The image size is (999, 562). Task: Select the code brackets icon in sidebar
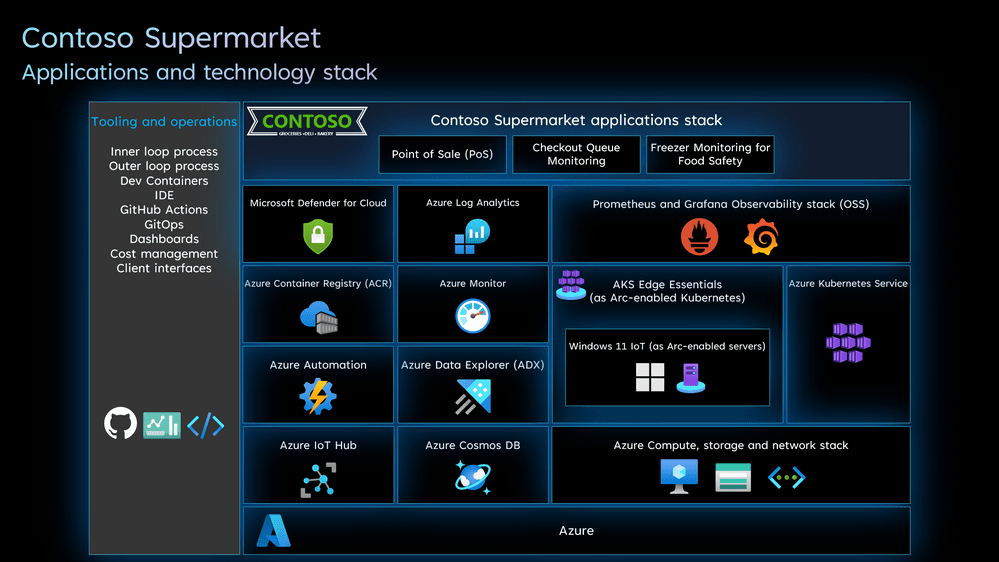point(206,426)
